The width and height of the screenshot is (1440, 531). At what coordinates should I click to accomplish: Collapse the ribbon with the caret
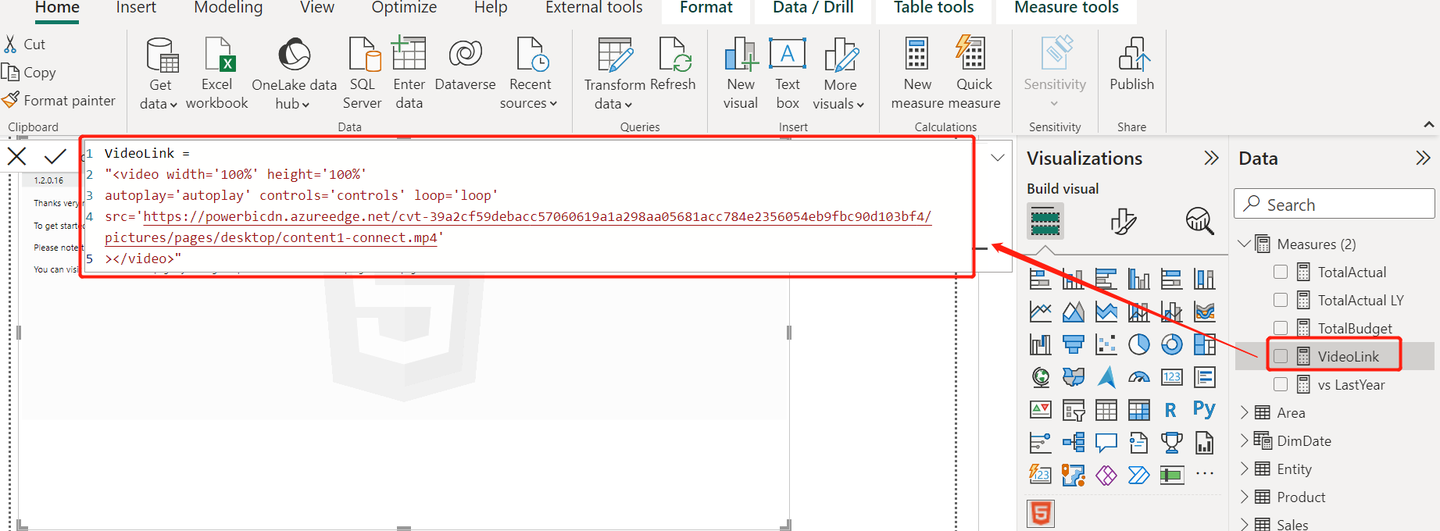click(x=1428, y=124)
